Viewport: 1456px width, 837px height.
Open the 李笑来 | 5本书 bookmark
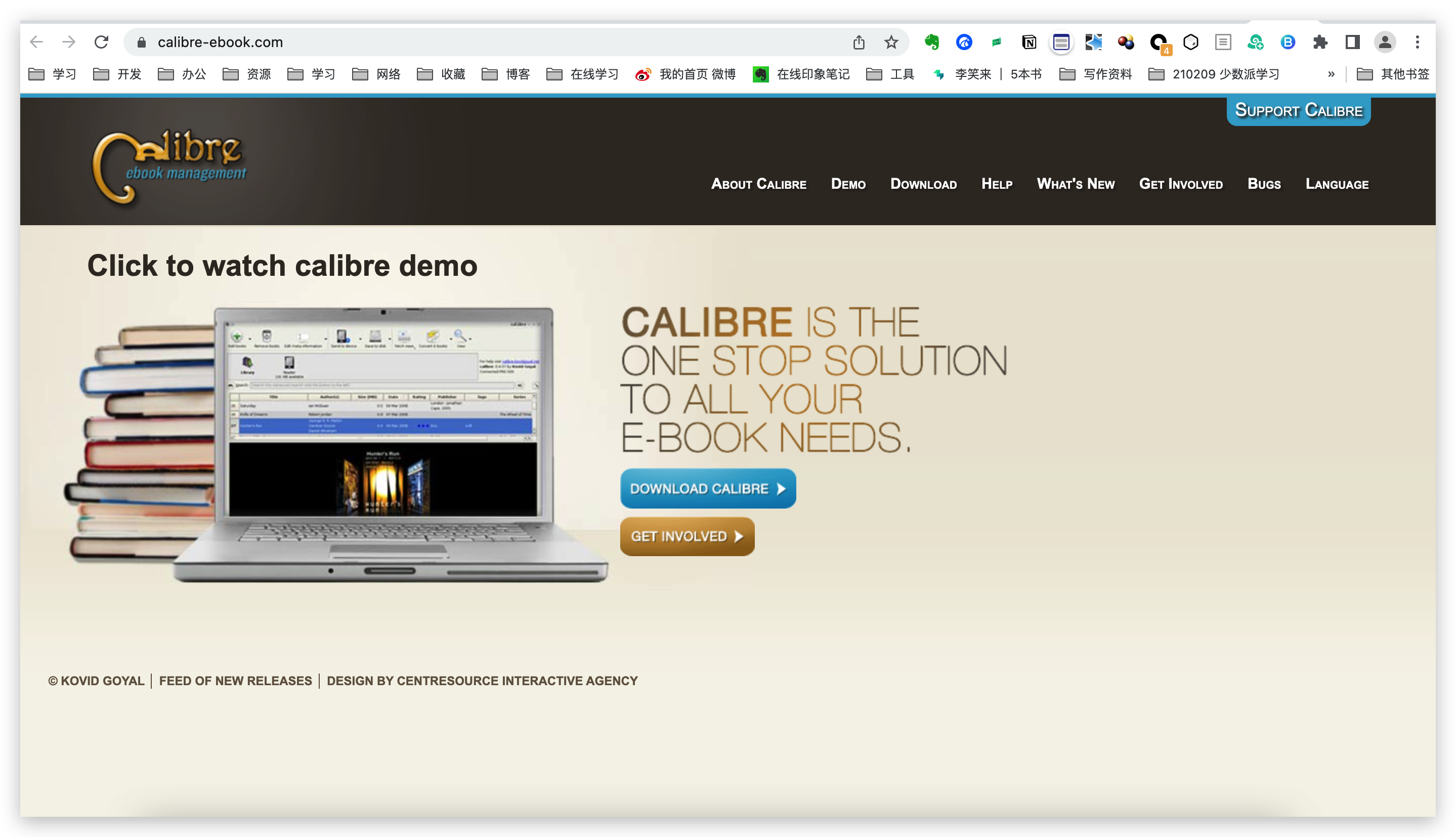coord(987,74)
